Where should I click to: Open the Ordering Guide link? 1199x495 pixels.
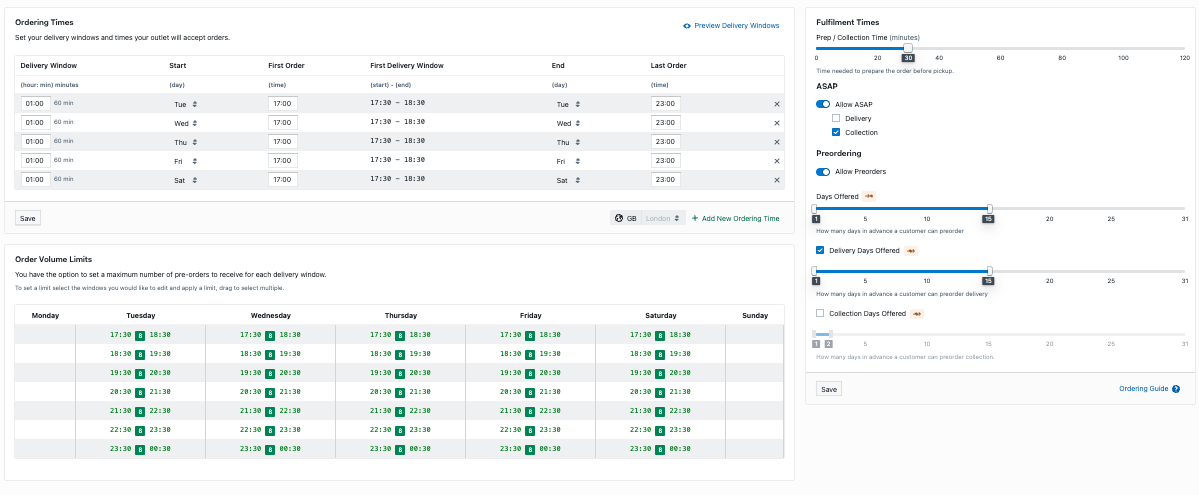tap(1143, 389)
